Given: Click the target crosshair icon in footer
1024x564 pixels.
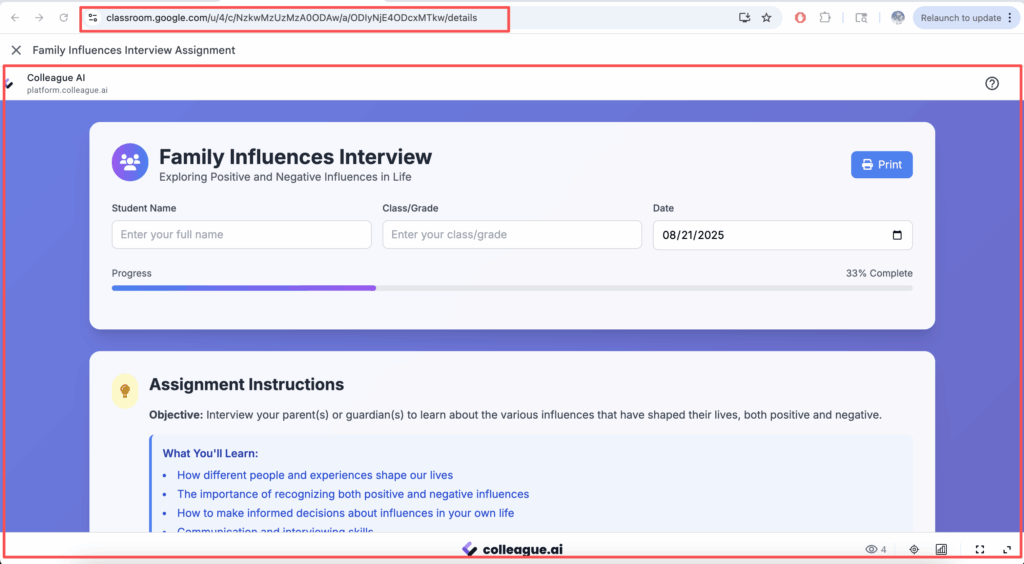Looking at the screenshot, I should (x=914, y=549).
